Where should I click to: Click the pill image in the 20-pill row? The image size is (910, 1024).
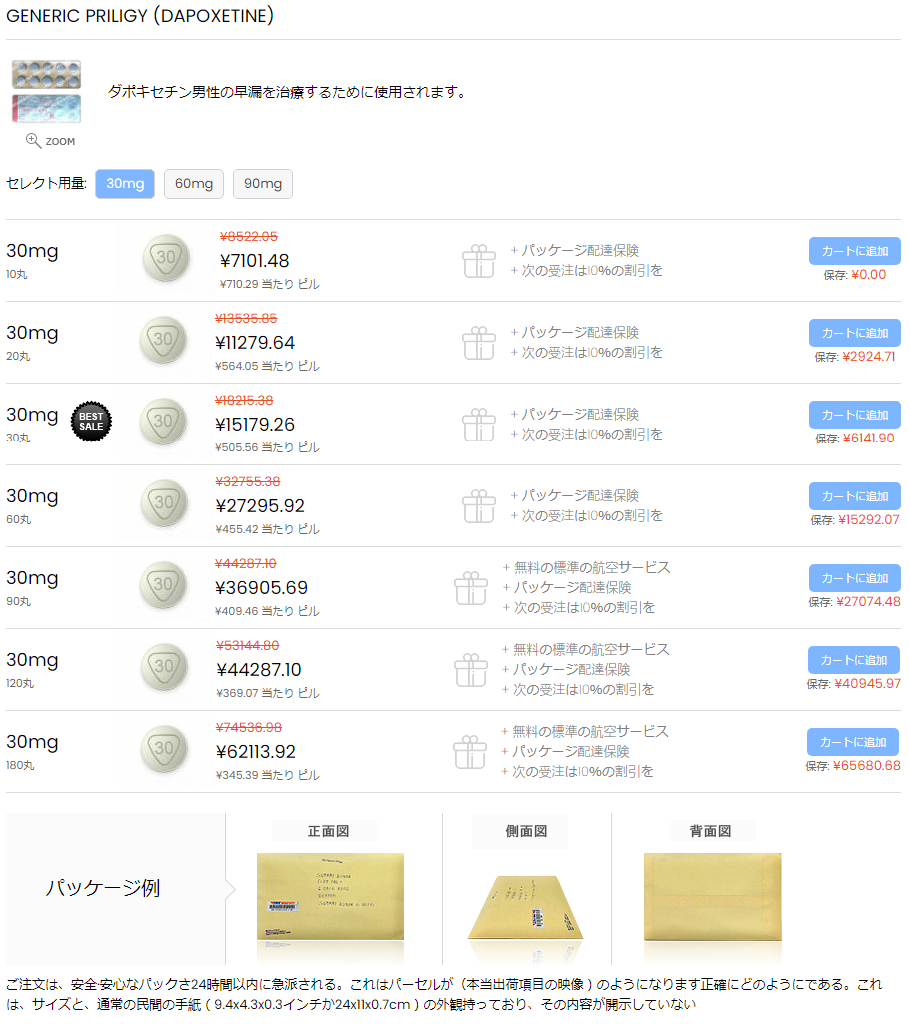(x=164, y=340)
